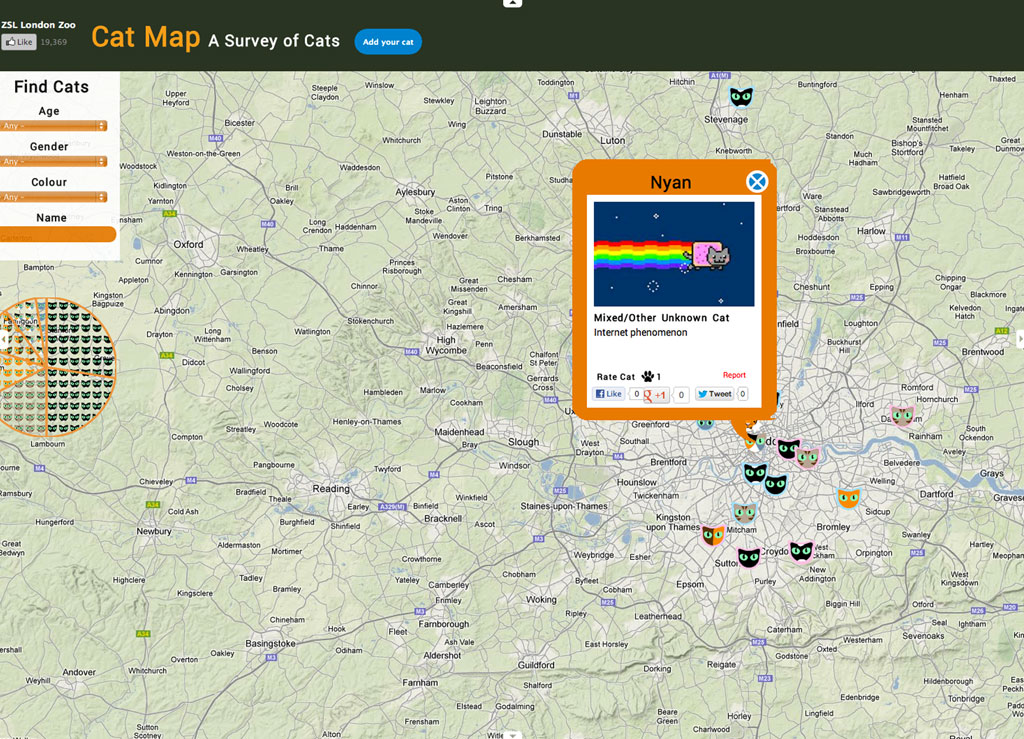Click the Google +1 button
Image resolution: width=1024 pixels, height=739 pixels.
click(655, 393)
